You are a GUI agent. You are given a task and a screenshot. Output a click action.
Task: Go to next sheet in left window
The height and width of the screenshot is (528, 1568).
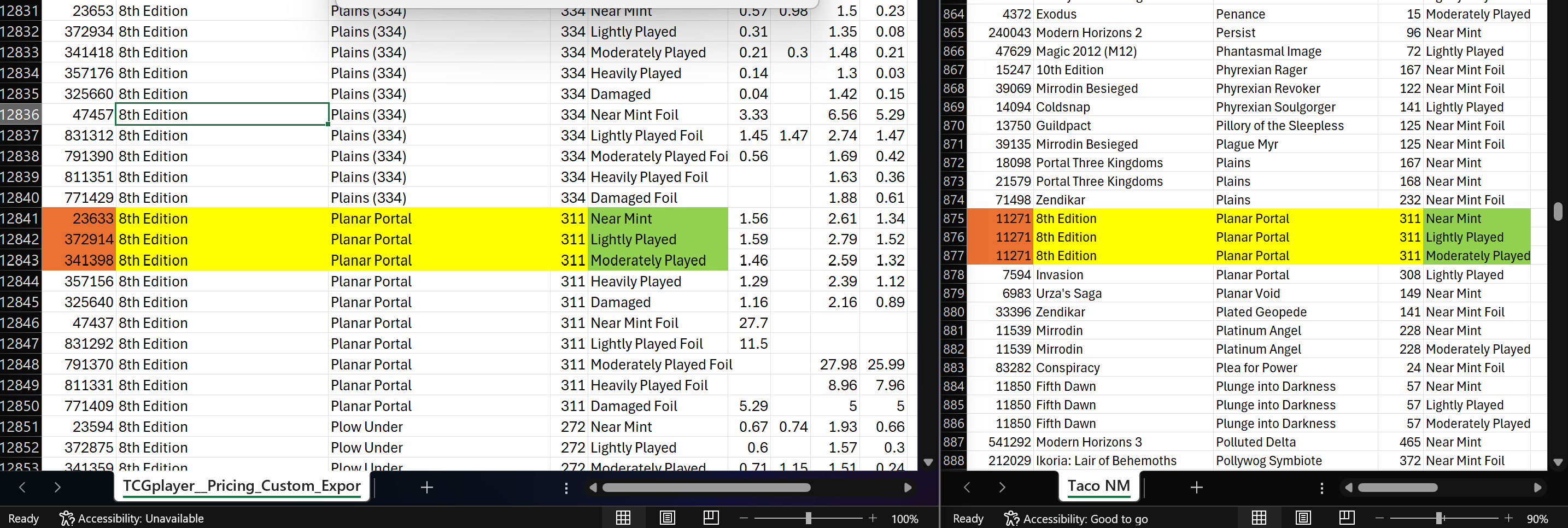57,487
